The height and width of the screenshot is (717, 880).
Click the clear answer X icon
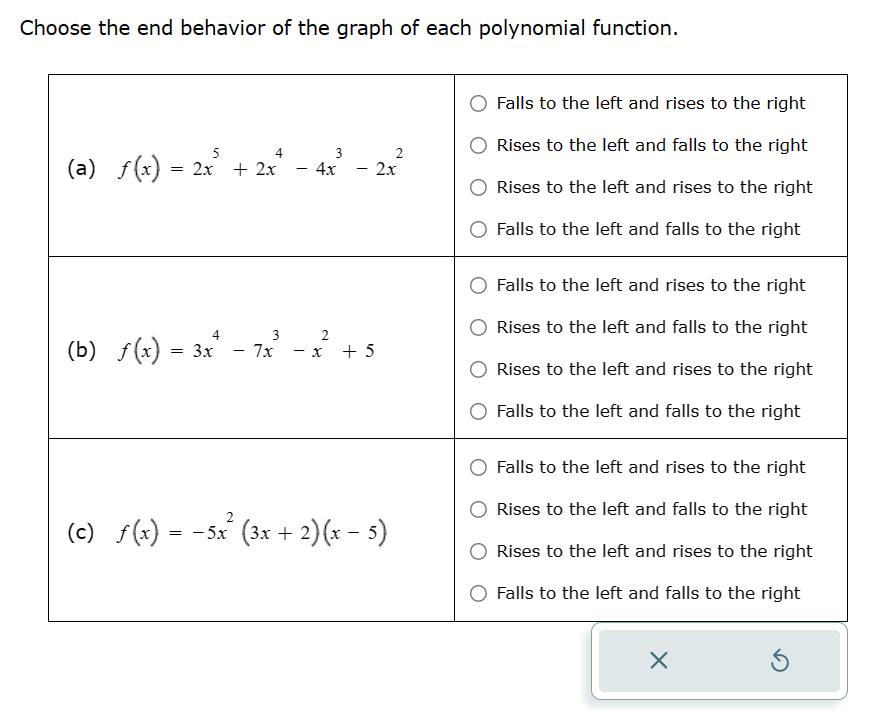[659, 662]
